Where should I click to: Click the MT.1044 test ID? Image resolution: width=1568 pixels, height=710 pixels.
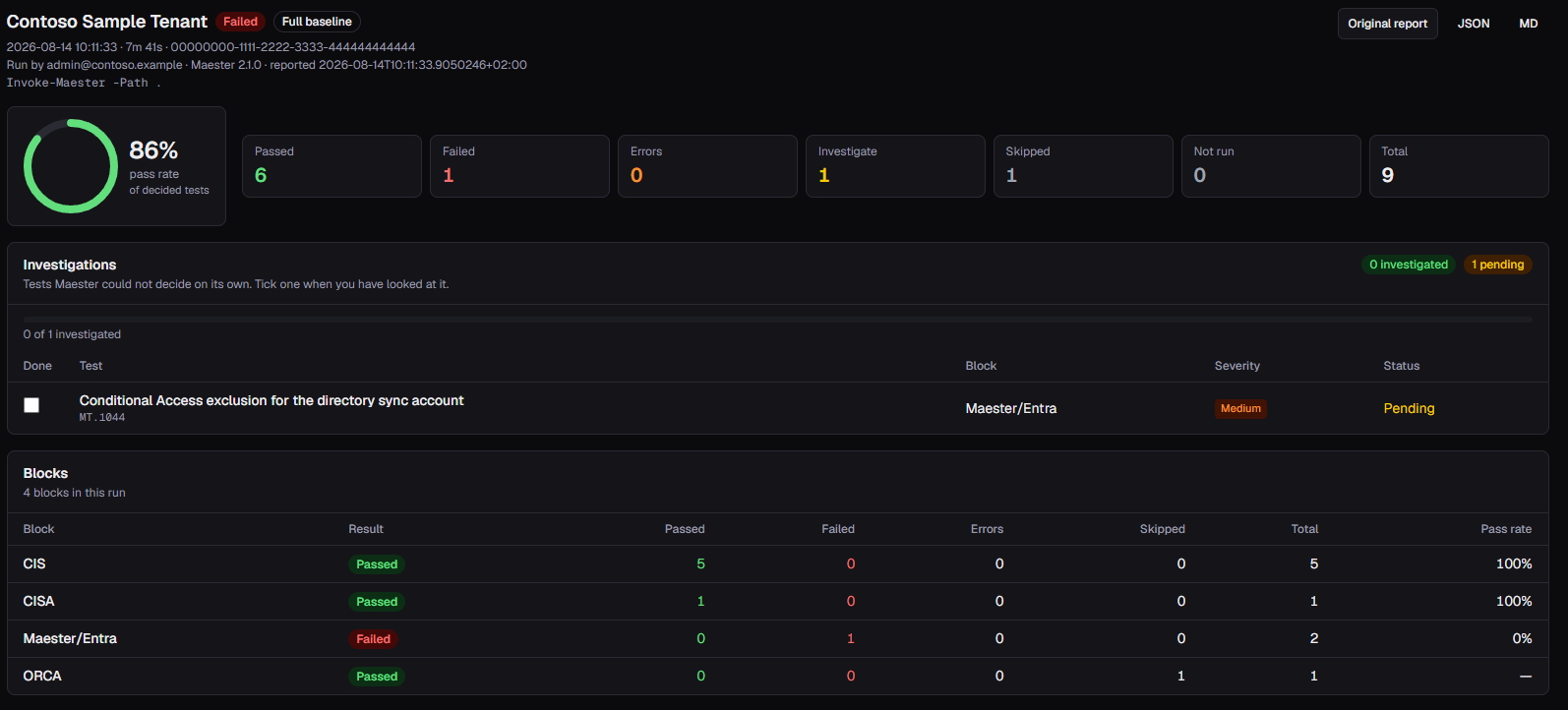[102, 418]
